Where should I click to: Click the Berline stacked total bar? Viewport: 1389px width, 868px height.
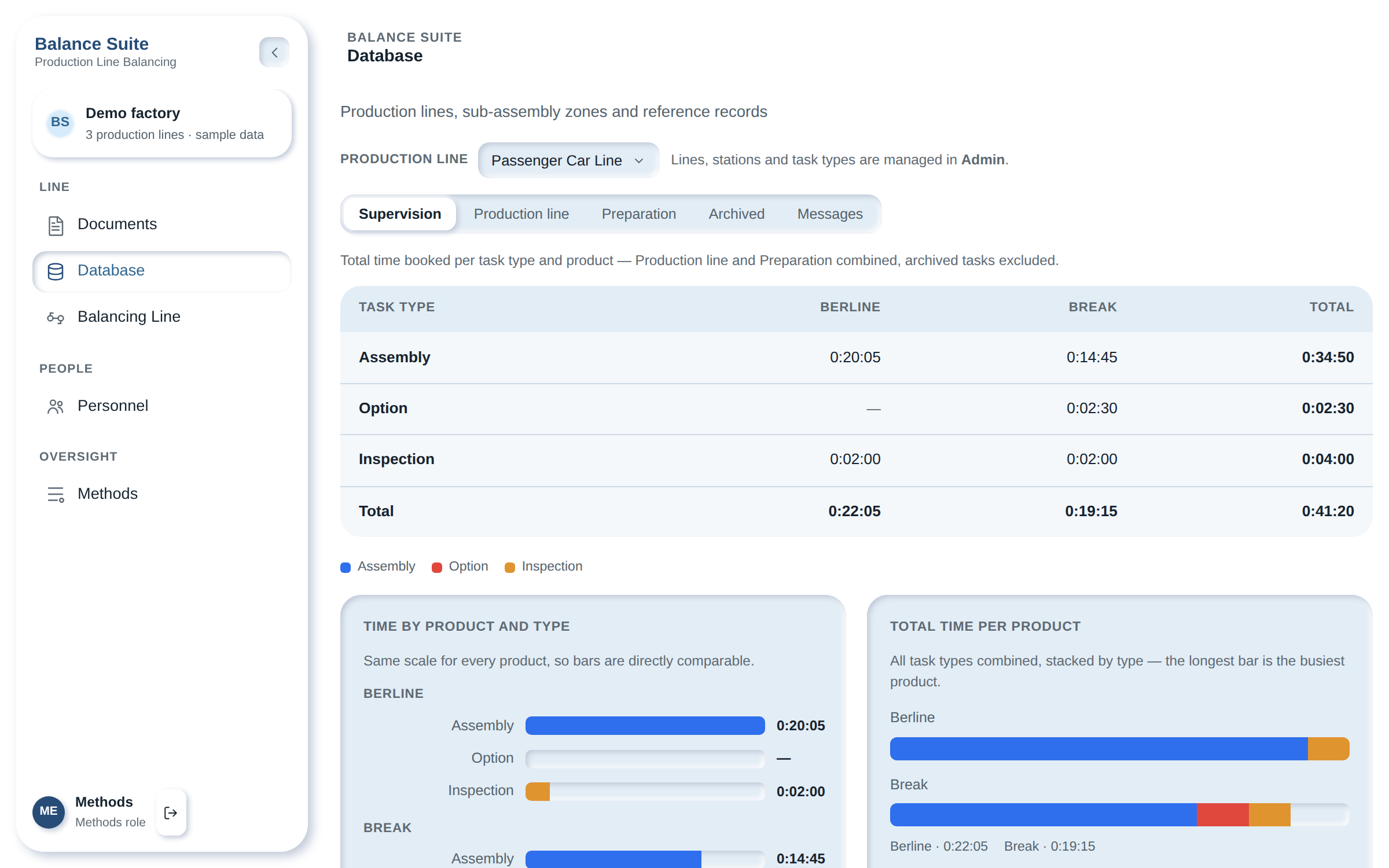click(1119, 749)
